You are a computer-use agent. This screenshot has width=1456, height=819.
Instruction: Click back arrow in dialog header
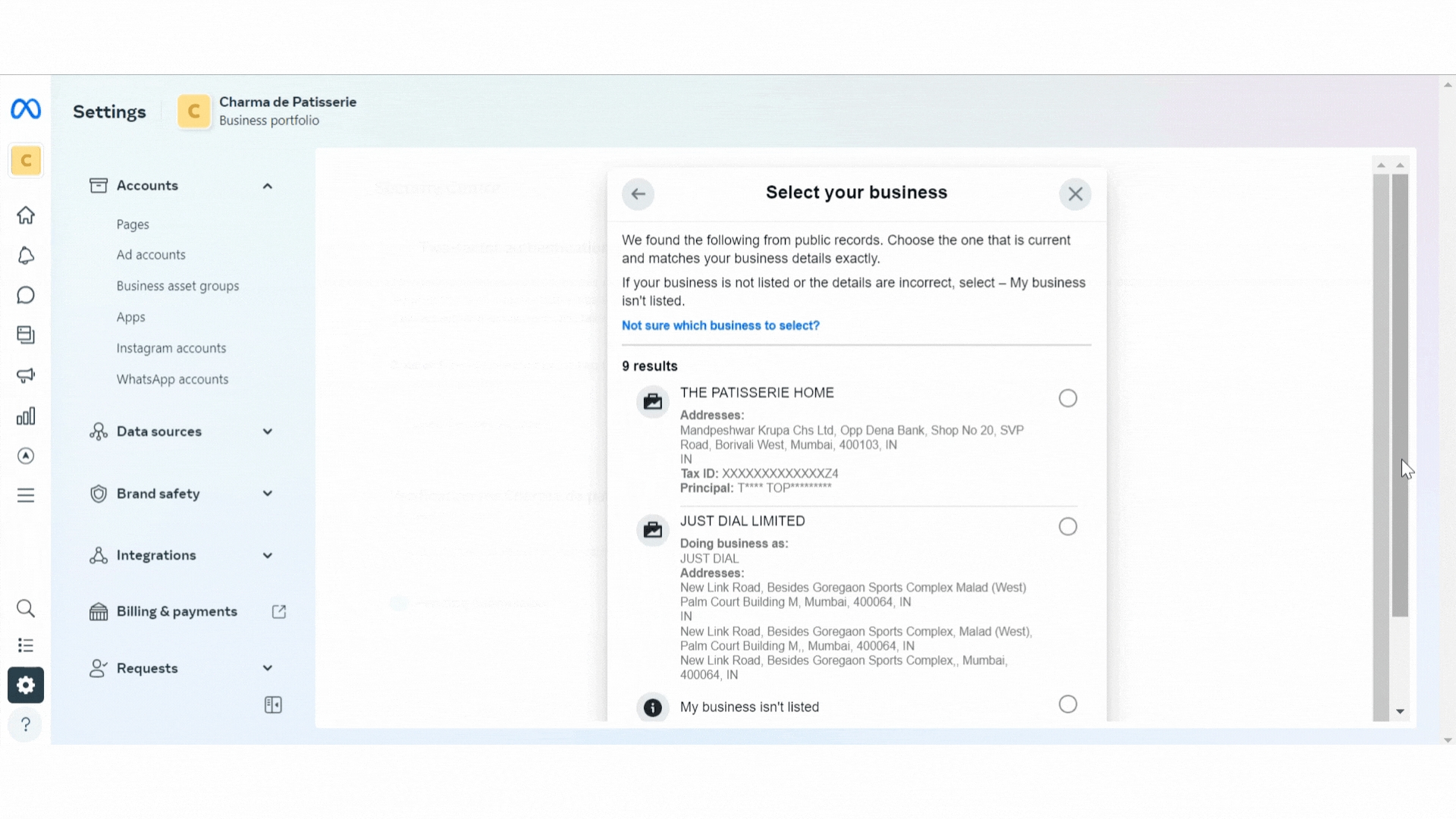click(x=638, y=194)
